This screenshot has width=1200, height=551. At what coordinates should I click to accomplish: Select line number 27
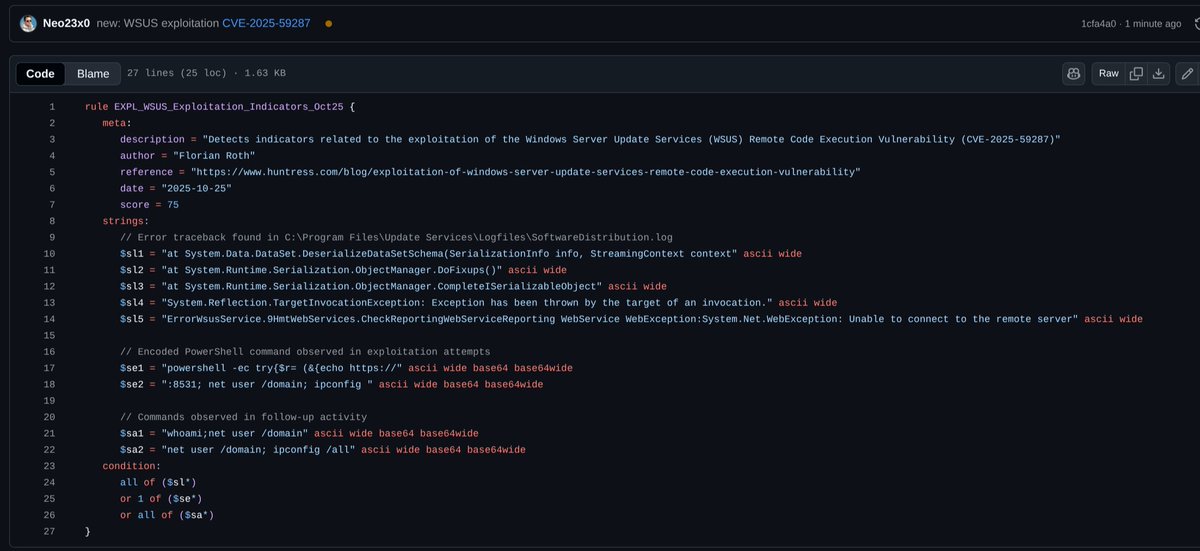coord(49,531)
